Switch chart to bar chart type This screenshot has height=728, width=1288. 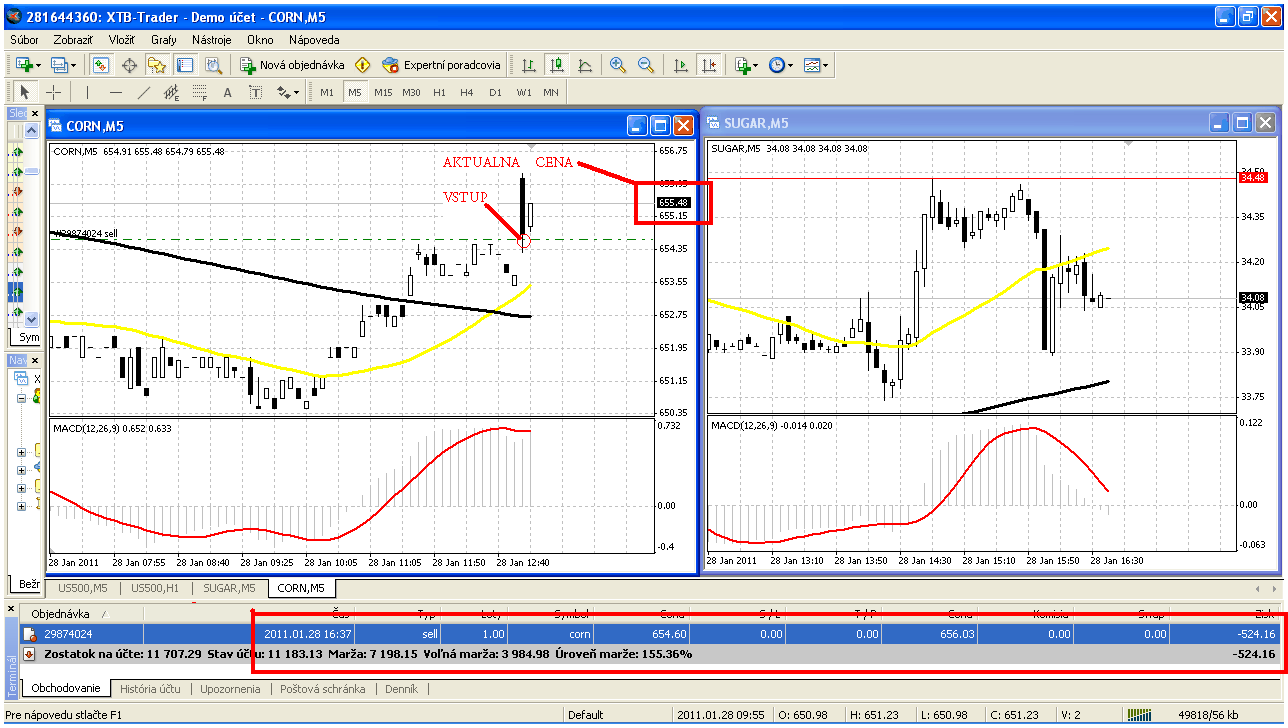(529, 65)
